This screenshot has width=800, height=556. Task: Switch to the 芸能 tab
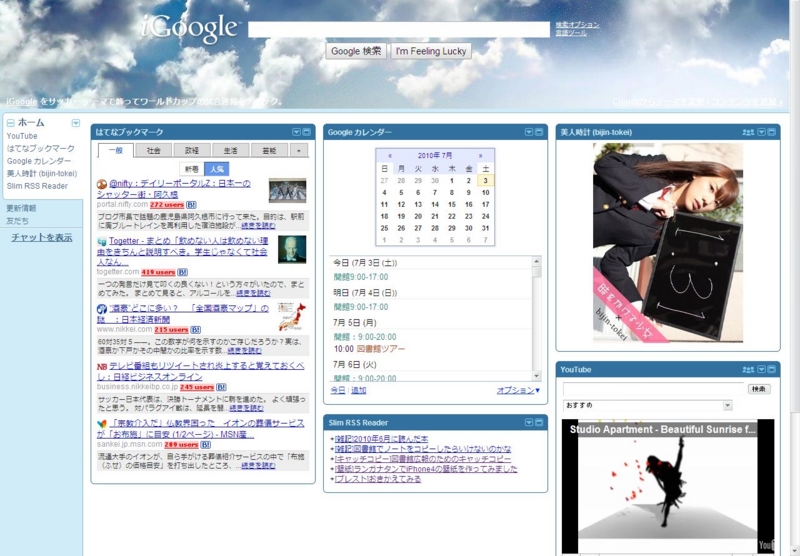tap(269, 150)
